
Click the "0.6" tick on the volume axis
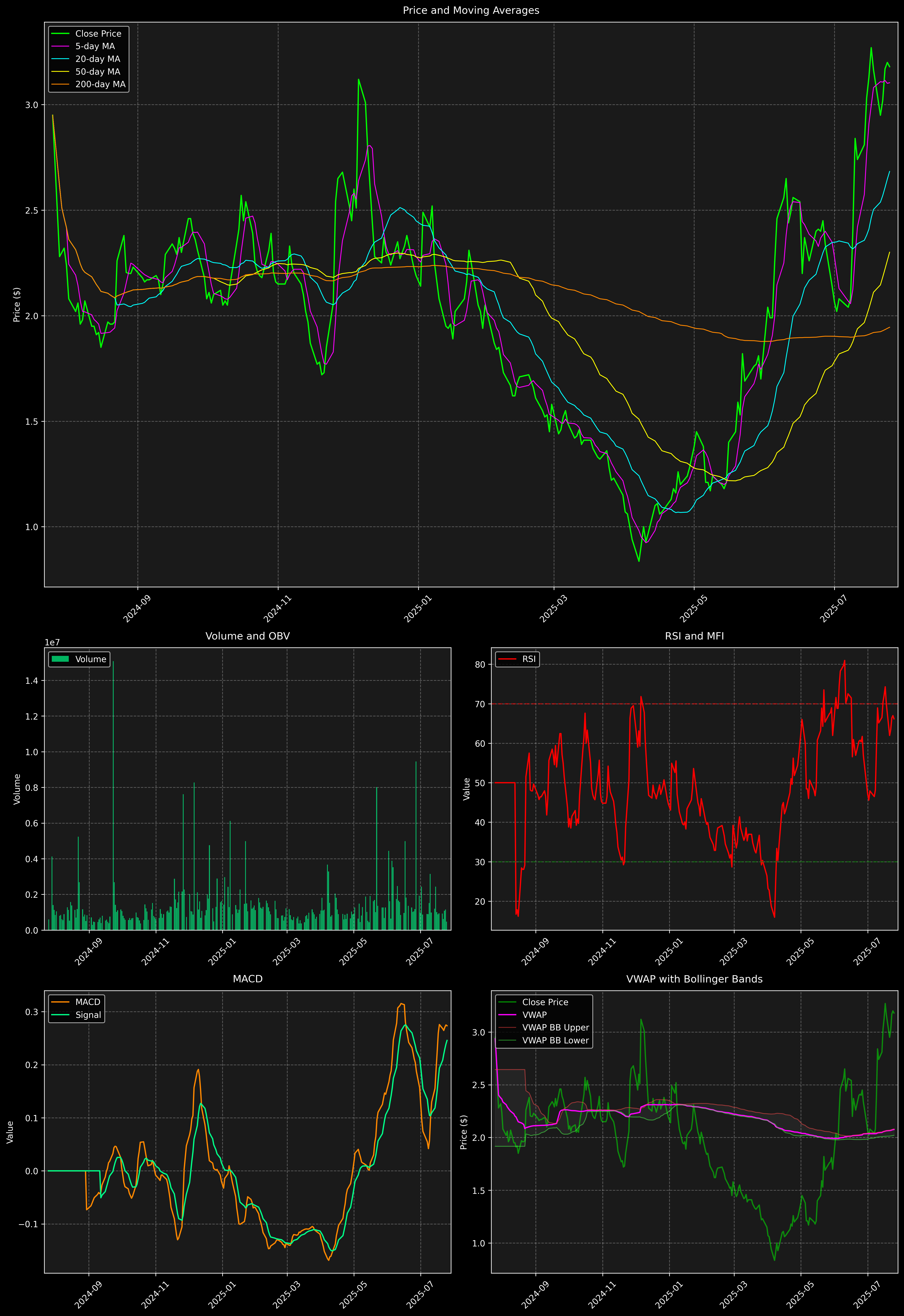pyautogui.click(x=32, y=823)
